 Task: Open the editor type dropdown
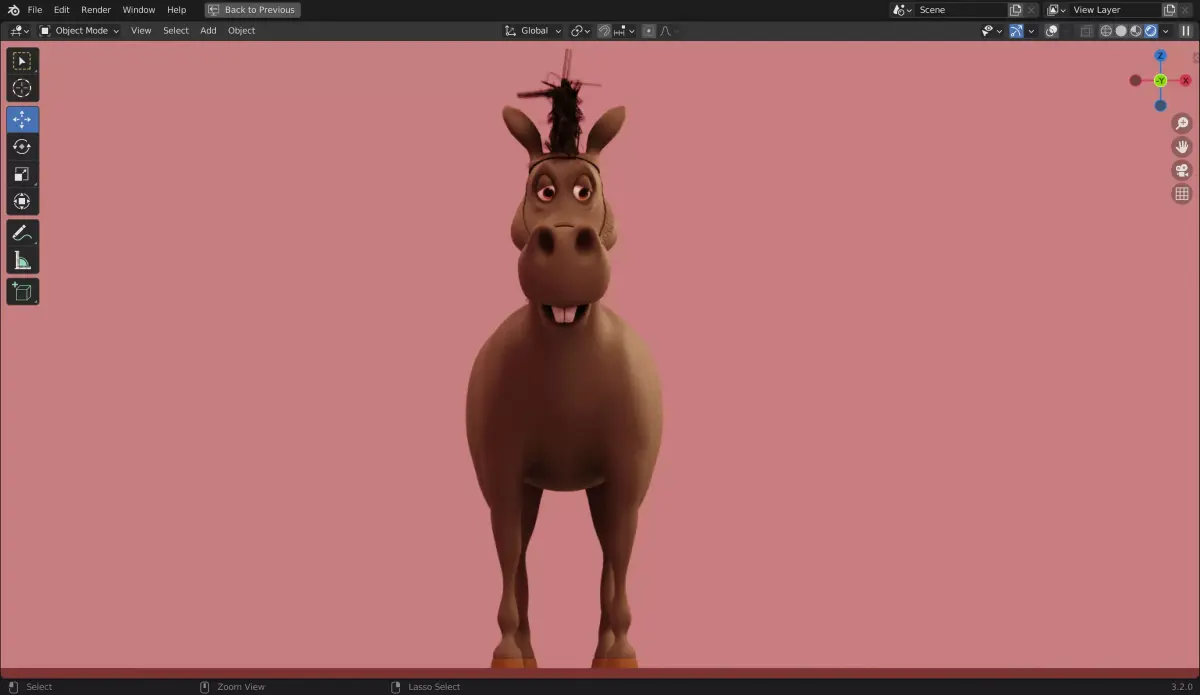[19, 31]
